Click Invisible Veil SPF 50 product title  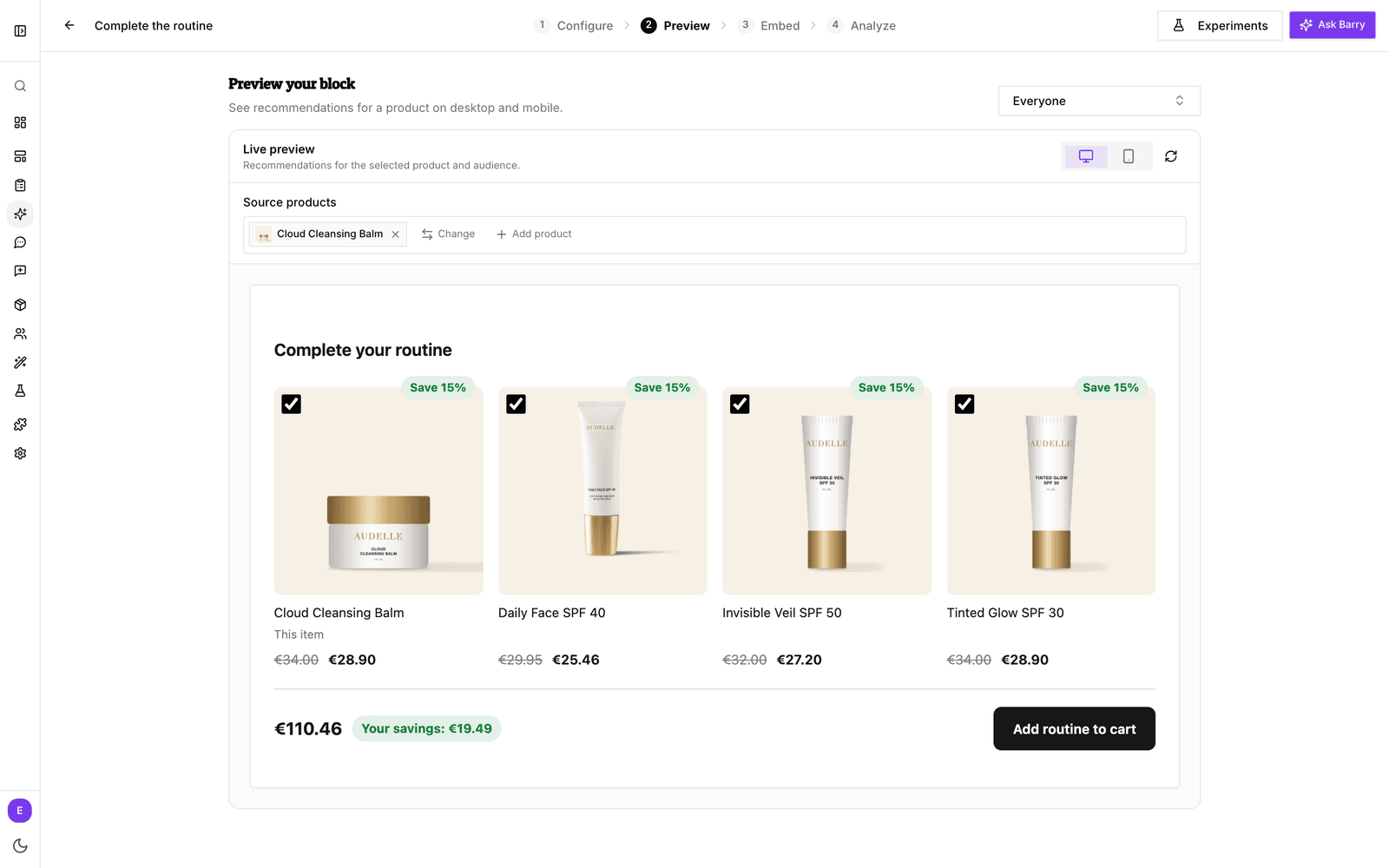coord(782,613)
